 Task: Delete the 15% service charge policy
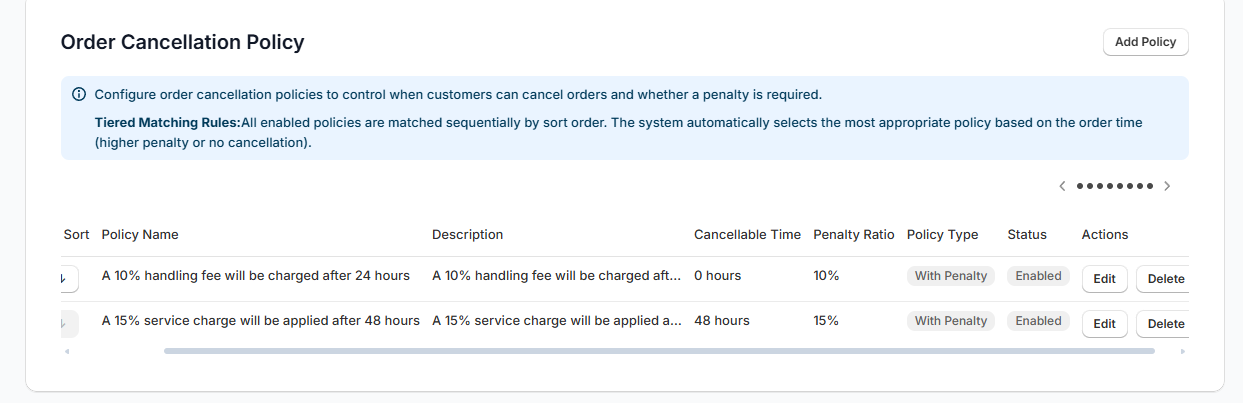pyautogui.click(x=1164, y=324)
